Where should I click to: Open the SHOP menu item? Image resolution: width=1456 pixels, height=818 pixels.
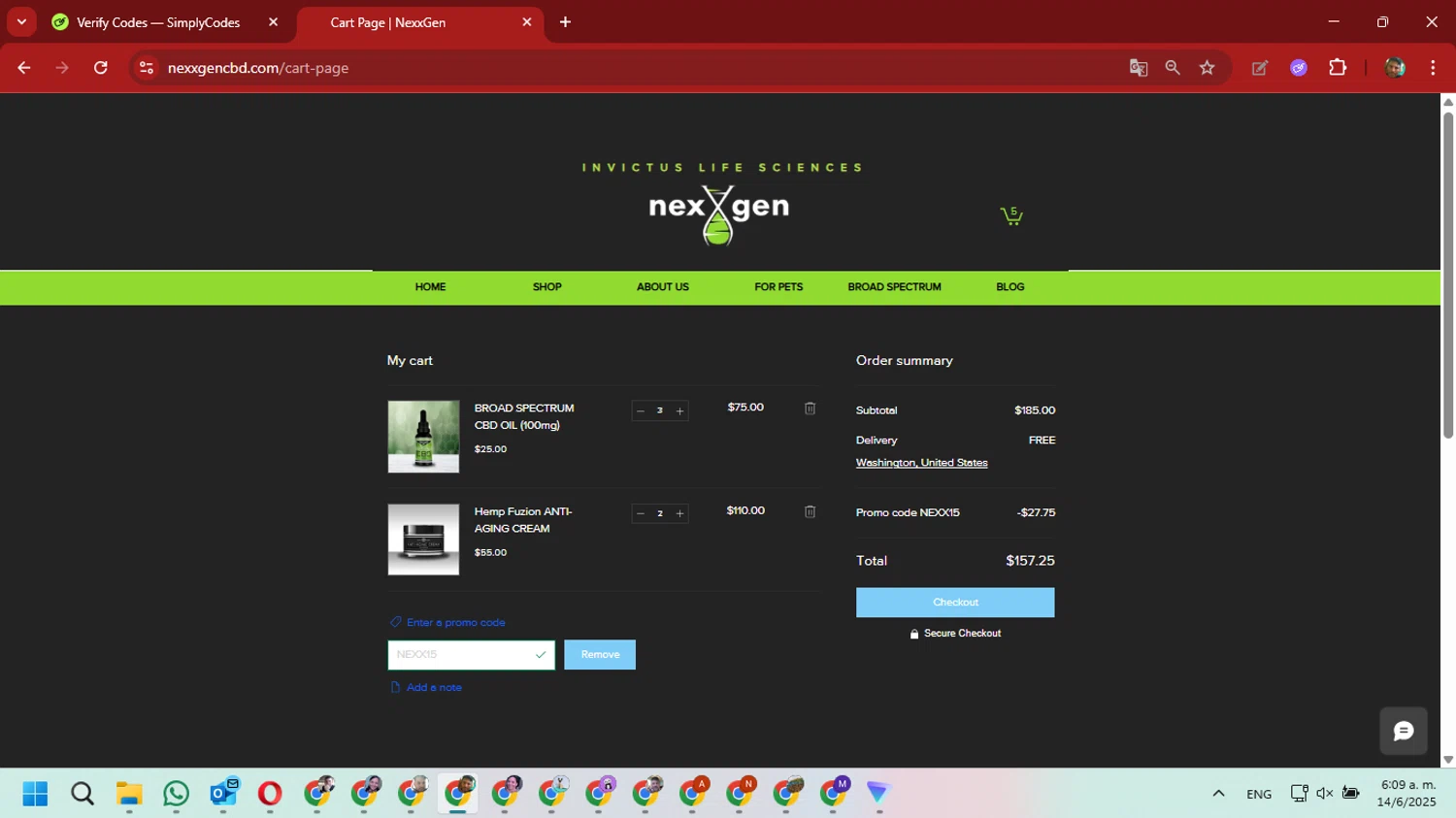coord(546,287)
